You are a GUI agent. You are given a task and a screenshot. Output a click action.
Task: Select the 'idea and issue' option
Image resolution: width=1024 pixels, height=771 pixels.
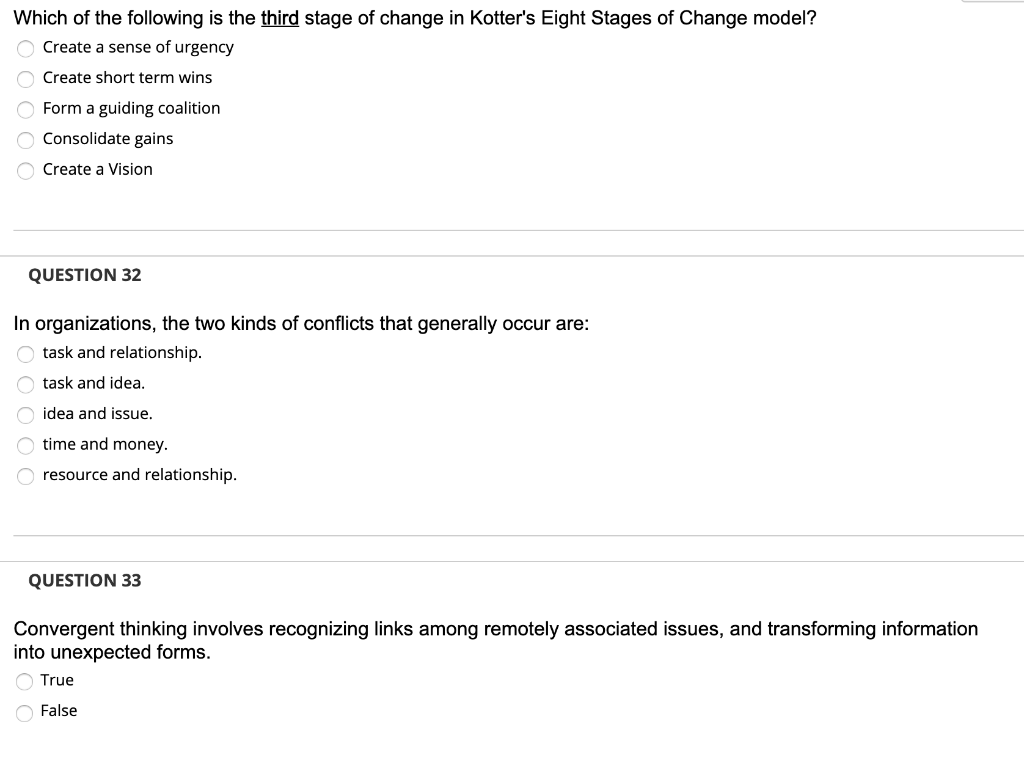point(25,415)
